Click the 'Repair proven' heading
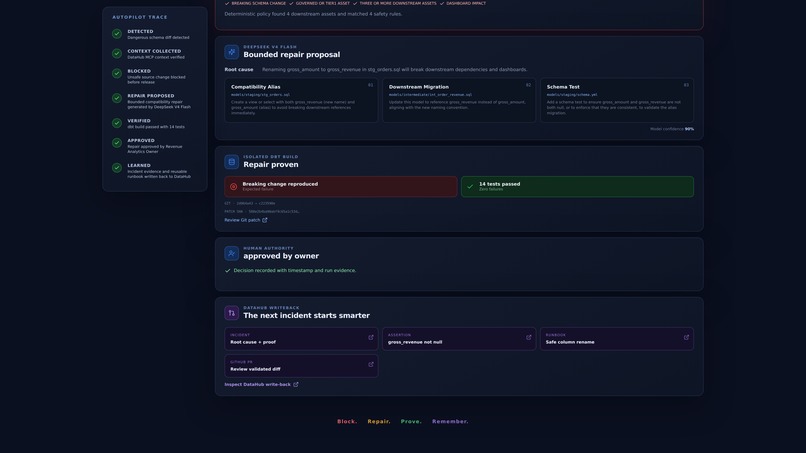 coord(271,165)
